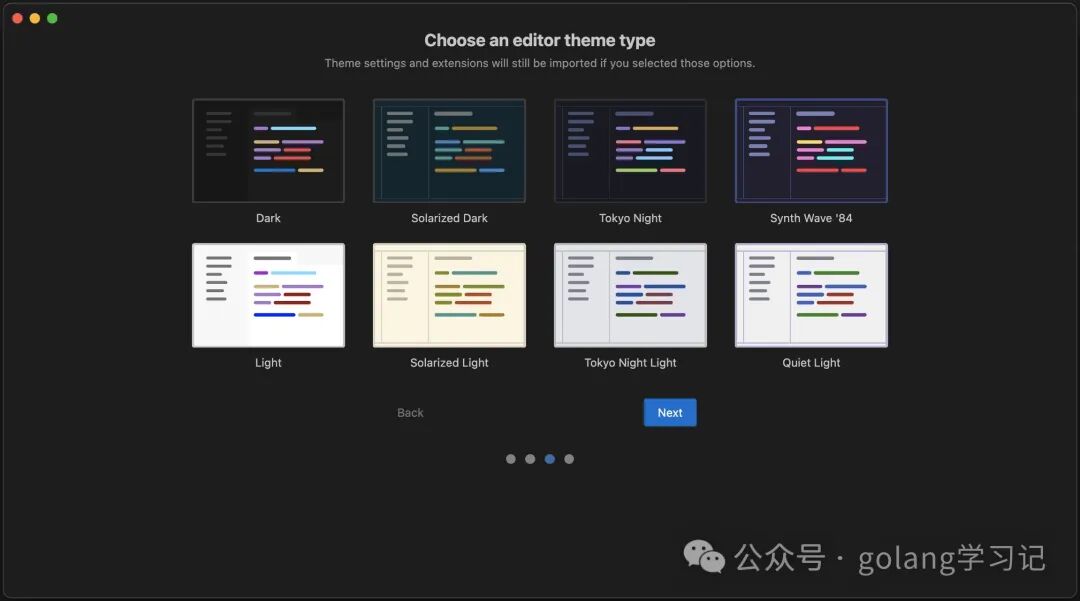This screenshot has width=1080, height=601.
Task: Choose the Quiet Light theme preview
Action: [x=811, y=295]
